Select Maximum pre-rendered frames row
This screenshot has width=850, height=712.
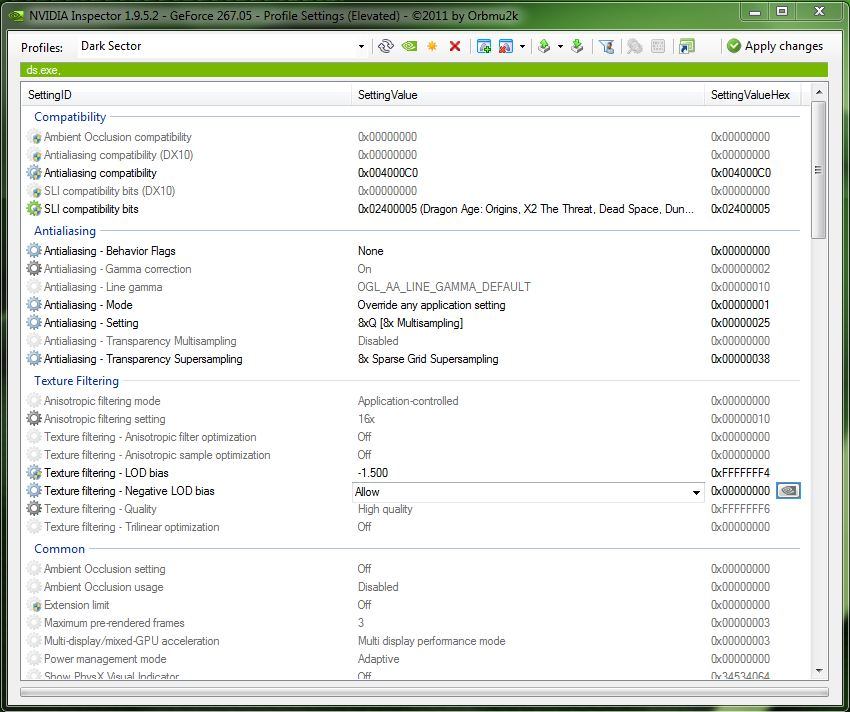tap(412, 623)
